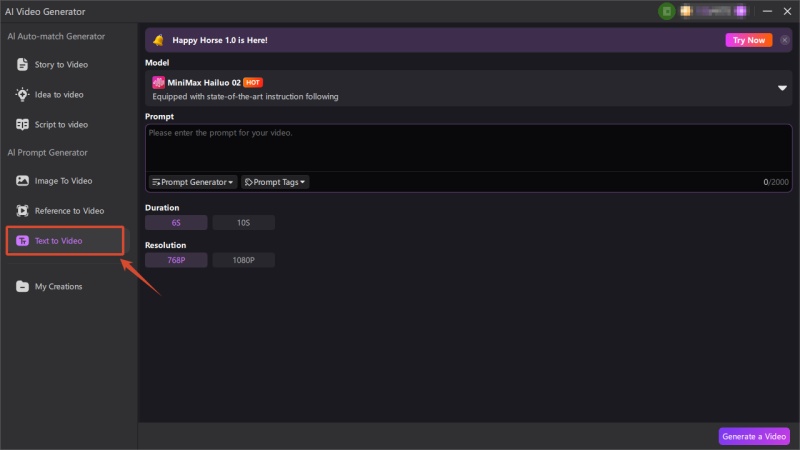Click the "AI Prompt Generator" section heading
This screenshot has width=800, height=450.
tap(47, 153)
